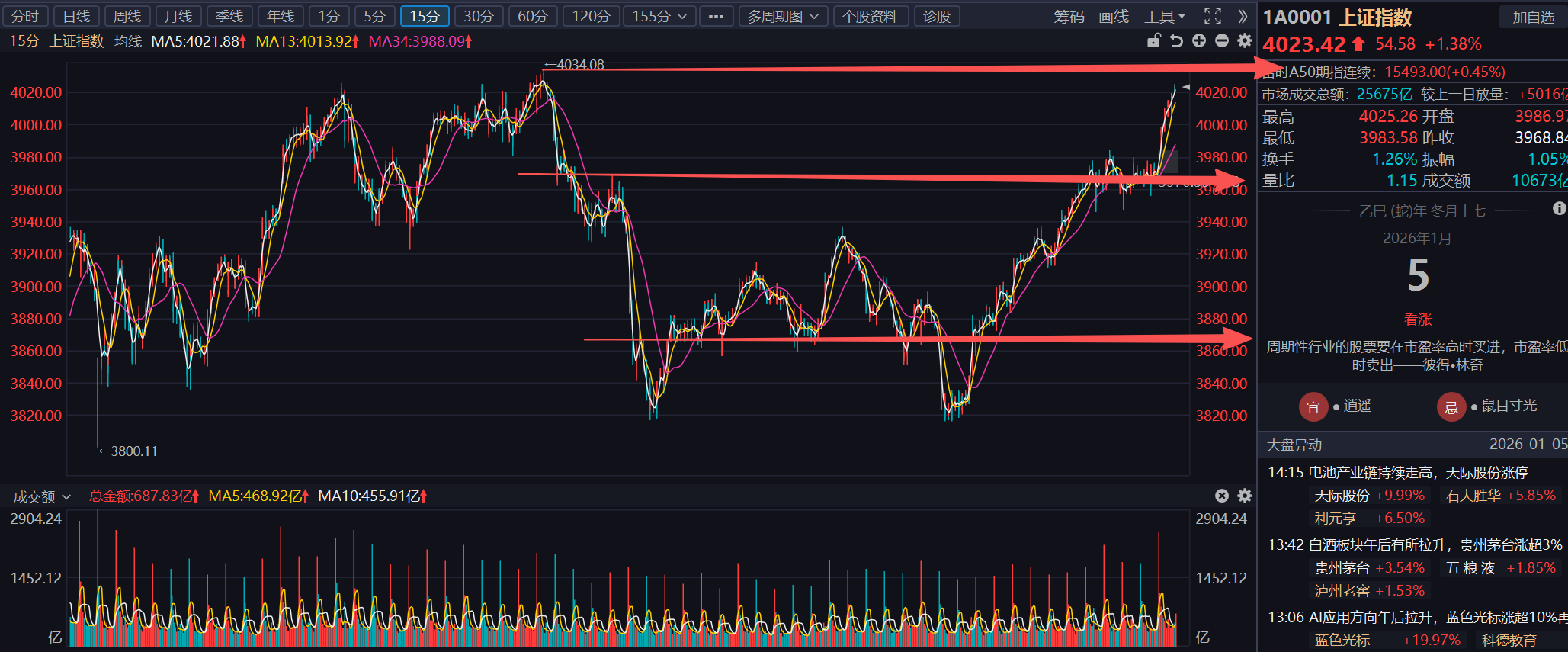Open the 成交额 indicator dropdown

coord(42,497)
